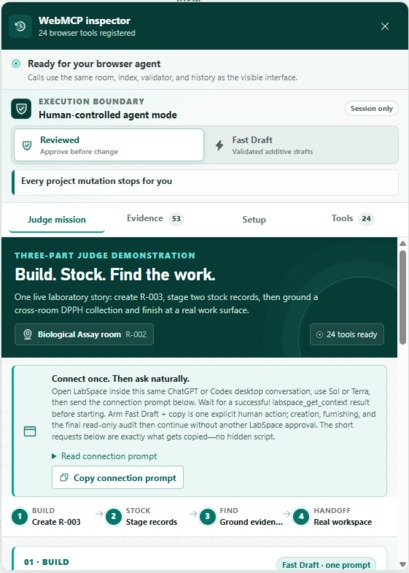Expand Read connection prompt disclosure

coord(105,456)
